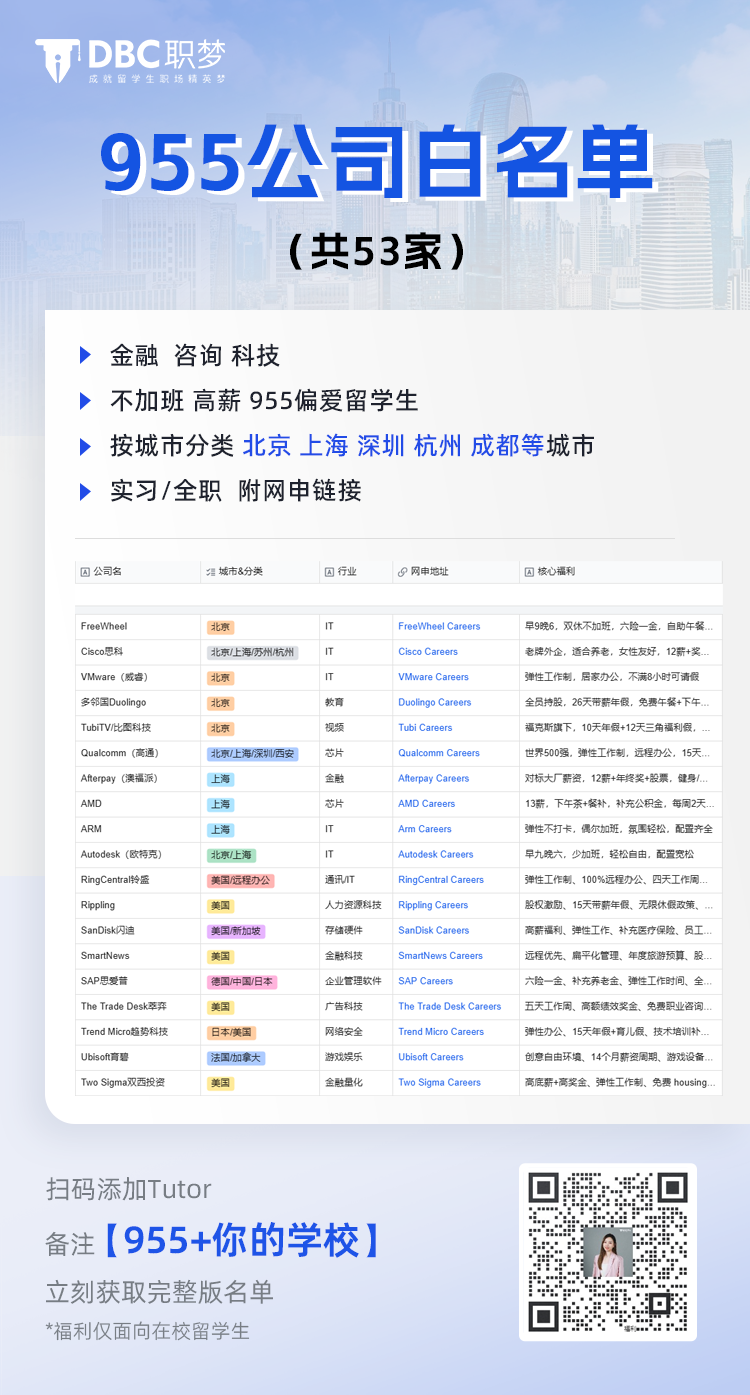The width and height of the screenshot is (750, 1395).
Task: Click the VMware（威睿）company name cell
Action: [x=138, y=677]
